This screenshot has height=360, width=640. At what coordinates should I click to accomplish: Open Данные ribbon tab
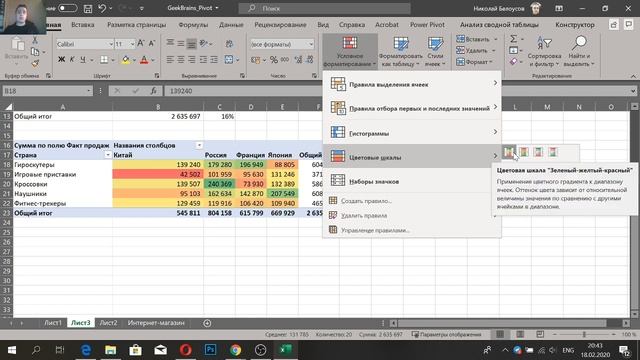231,24
